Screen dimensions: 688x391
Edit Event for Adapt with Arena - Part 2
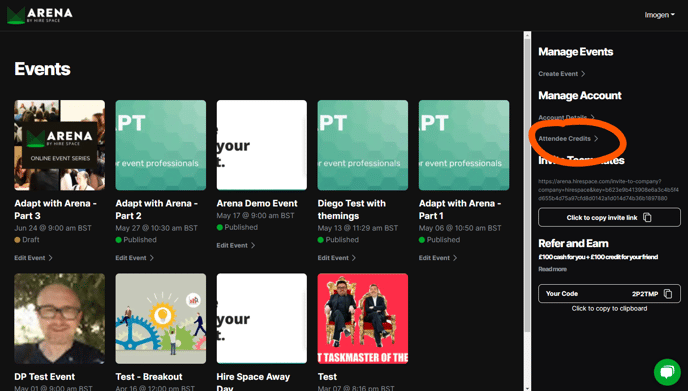134,258
